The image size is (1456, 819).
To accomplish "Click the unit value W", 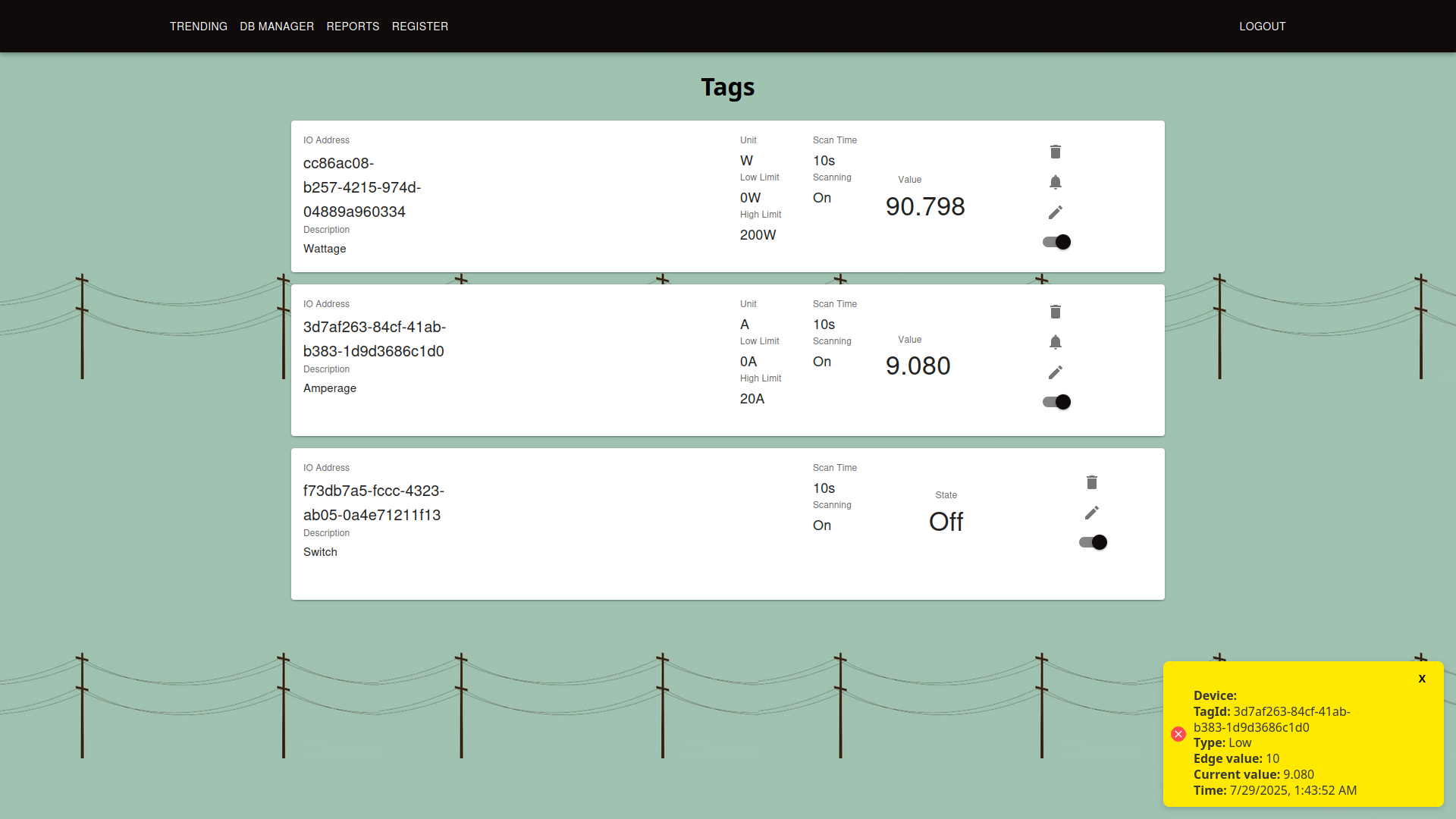I will point(746,161).
